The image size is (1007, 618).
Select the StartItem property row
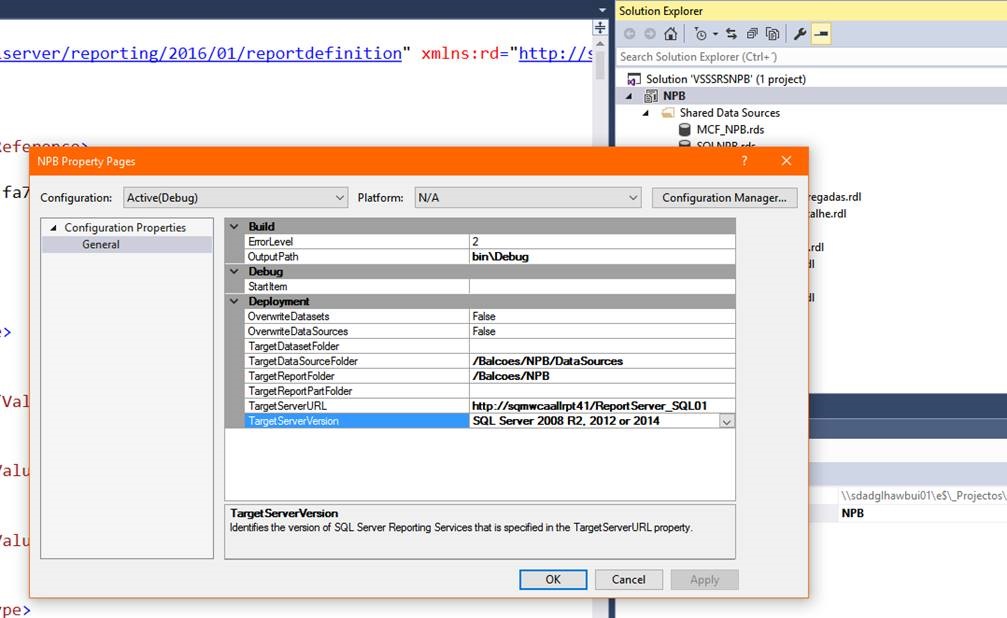tap(356, 287)
